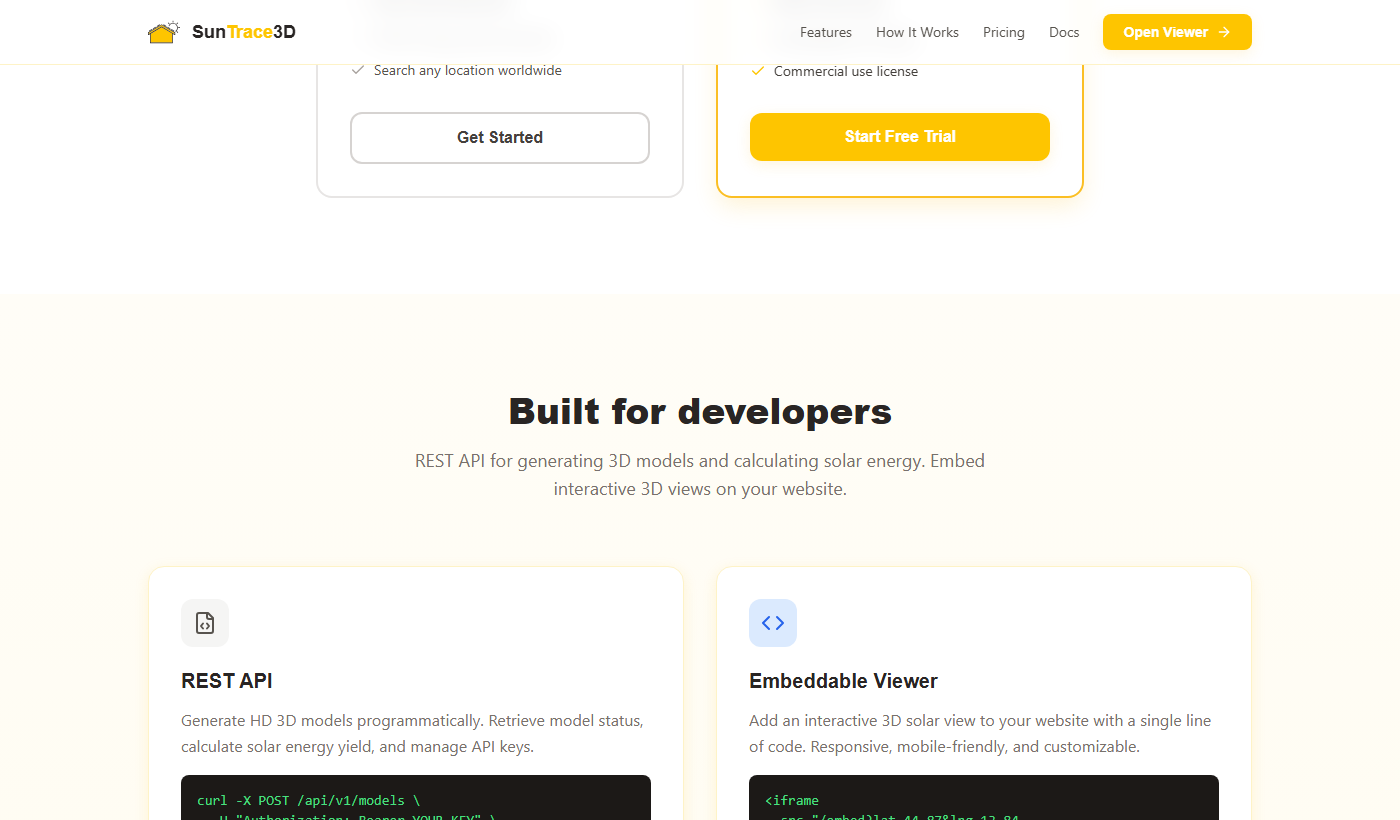The image size is (1400, 820).
Task: Click the code brackets icon above Embeddable Viewer
Action: click(x=773, y=622)
